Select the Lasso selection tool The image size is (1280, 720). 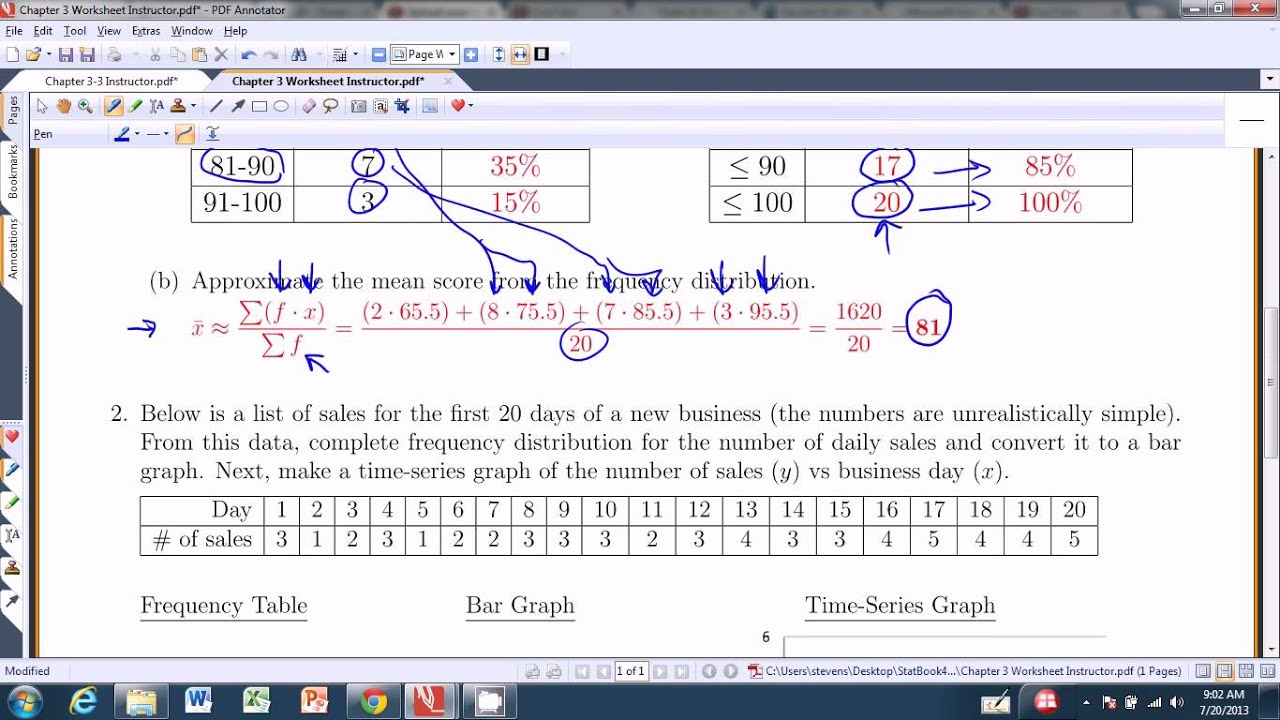click(330, 106)
